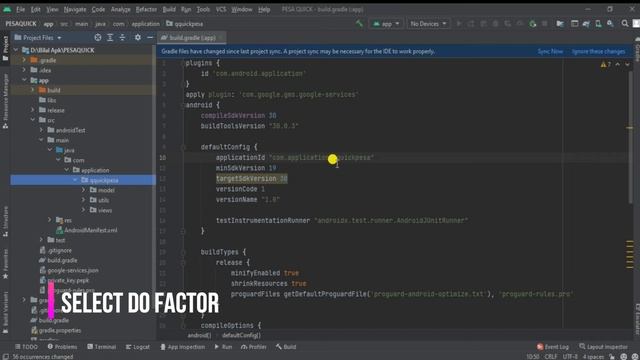Open the No Devices selector

(428, 24)
